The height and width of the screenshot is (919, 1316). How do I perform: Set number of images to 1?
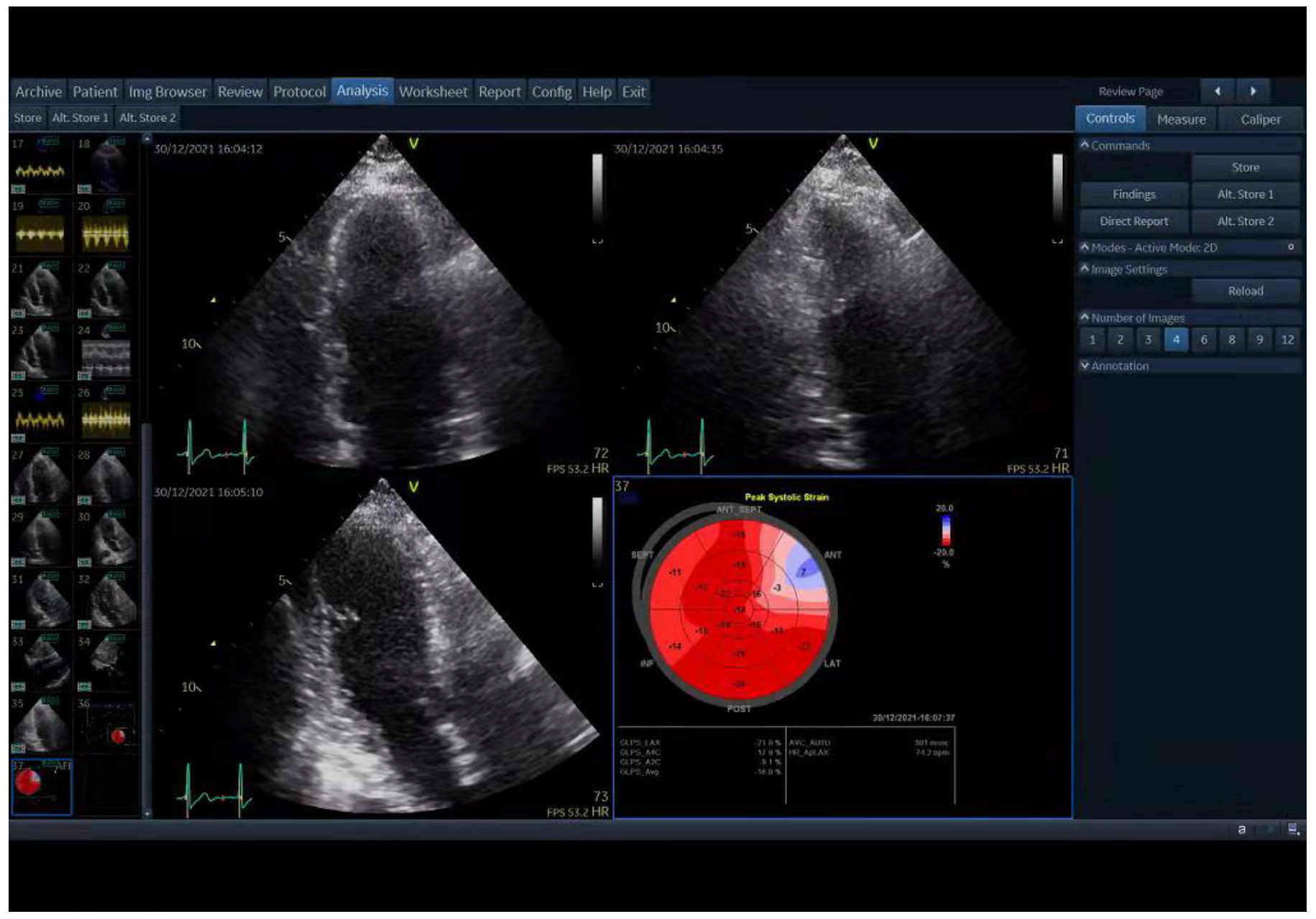1092,340
